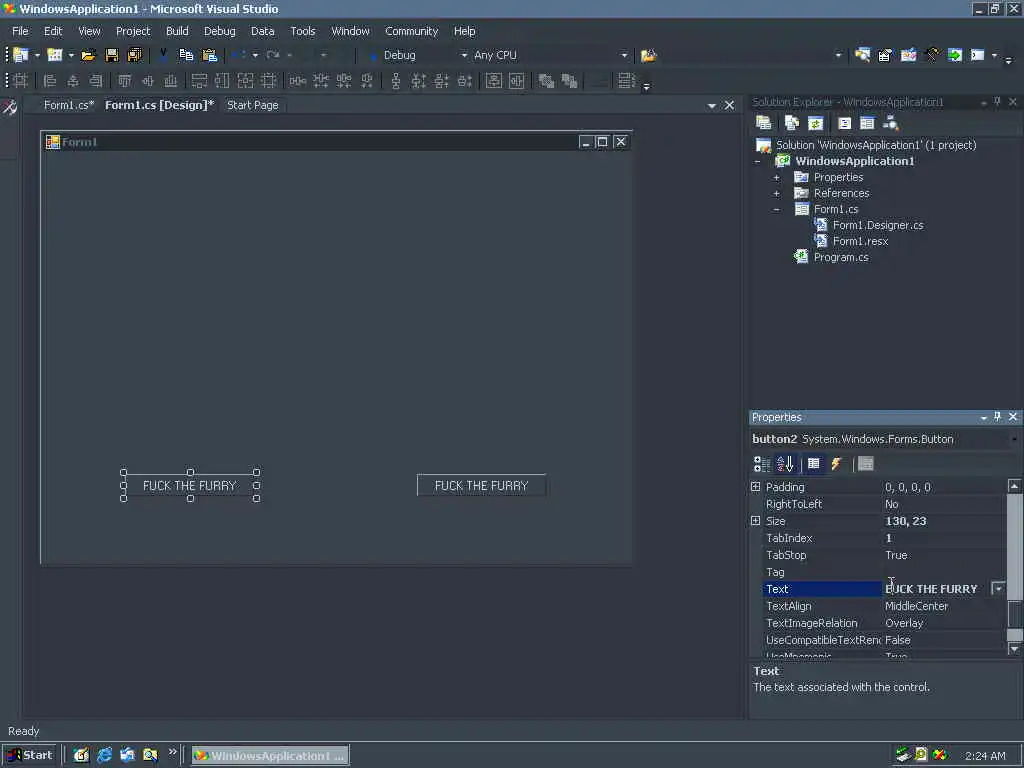1024x768 pixels.
Task: Expand the Properties folder node
Action: (776, 177)
